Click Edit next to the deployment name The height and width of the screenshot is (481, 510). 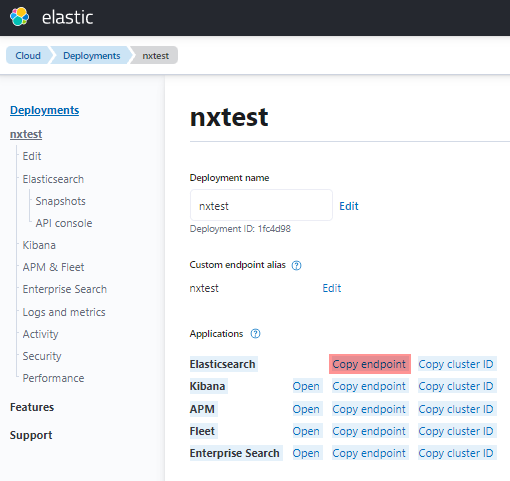click(349, 206)
